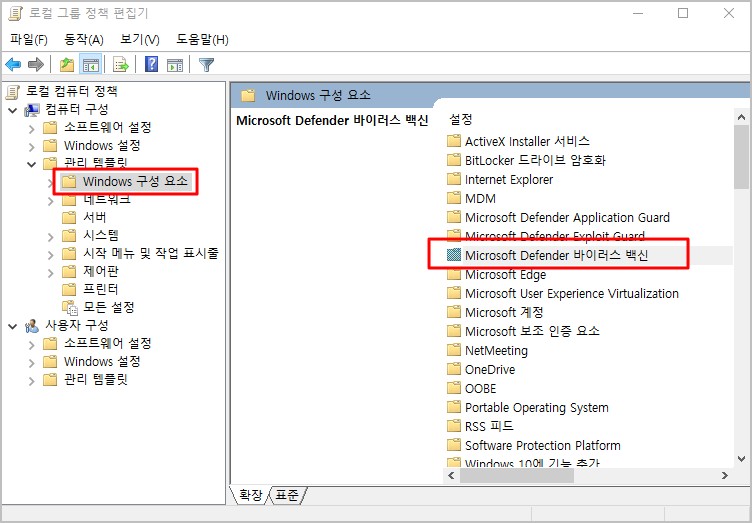The image size is (752, 523).
Task: Expand 소프트웨어 설정 under 컴퓨터 구성
Action: point(32,128)
